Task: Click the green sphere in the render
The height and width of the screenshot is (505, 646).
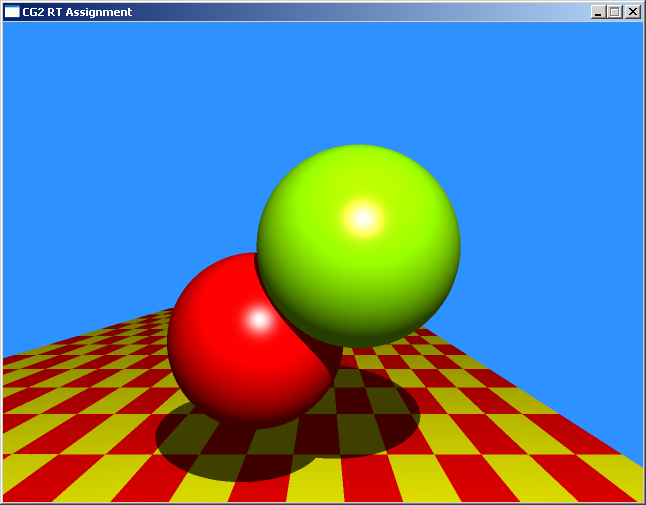Action: (358, 245)
